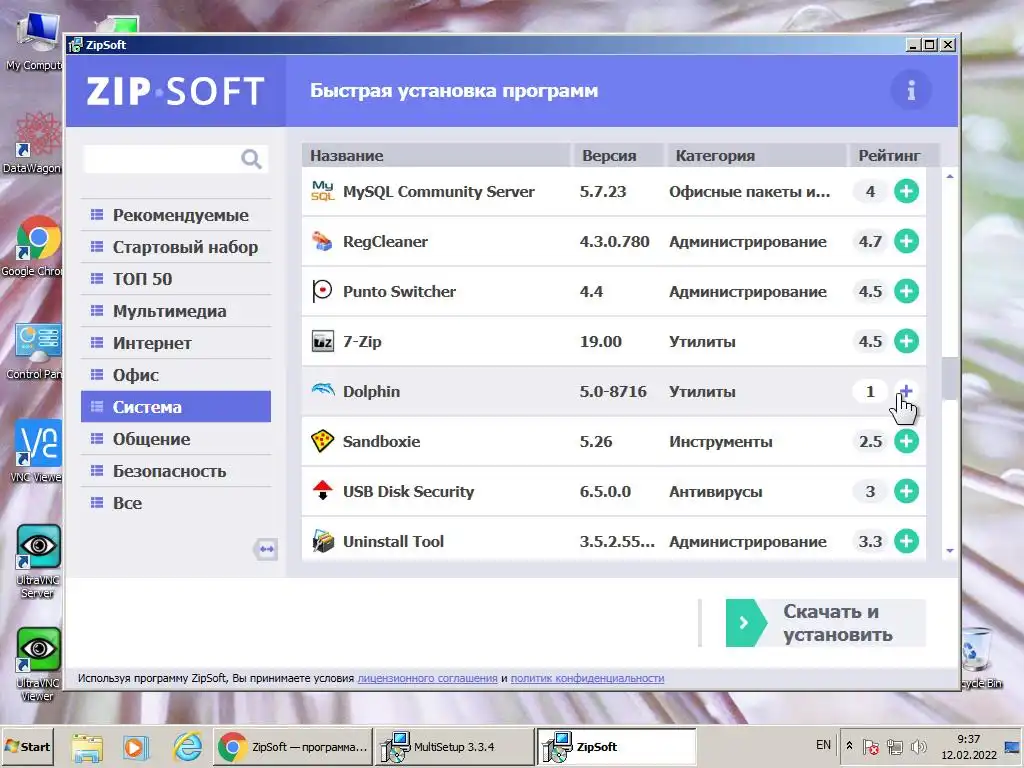The height and width of the screenshot is (768, 1024).
Task: Click the 7-Zip program icon
Action: click(323, 341)
